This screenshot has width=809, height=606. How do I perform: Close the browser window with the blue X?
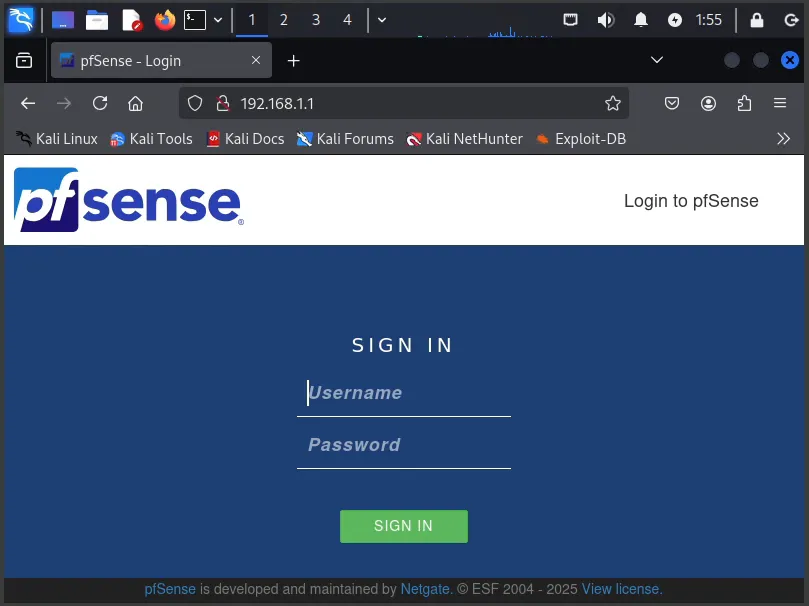[x=789, y=60]
